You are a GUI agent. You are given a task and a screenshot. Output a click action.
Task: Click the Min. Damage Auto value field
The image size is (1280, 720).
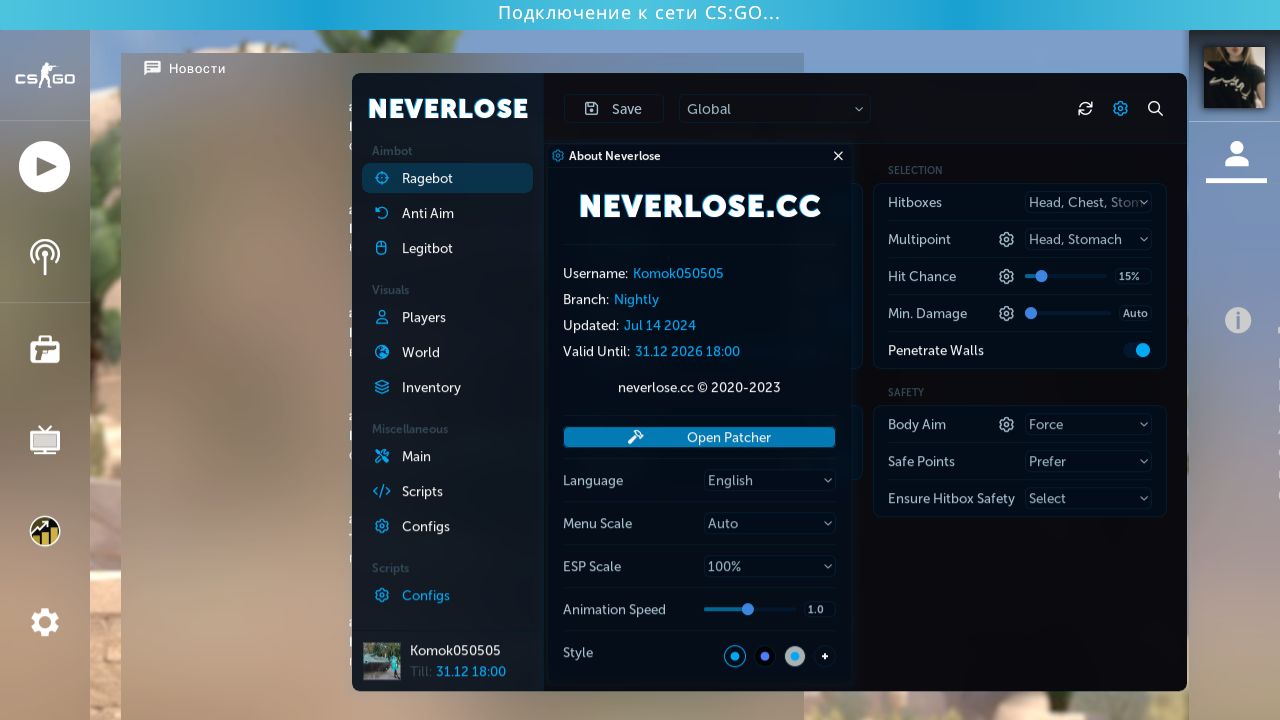1135,314
